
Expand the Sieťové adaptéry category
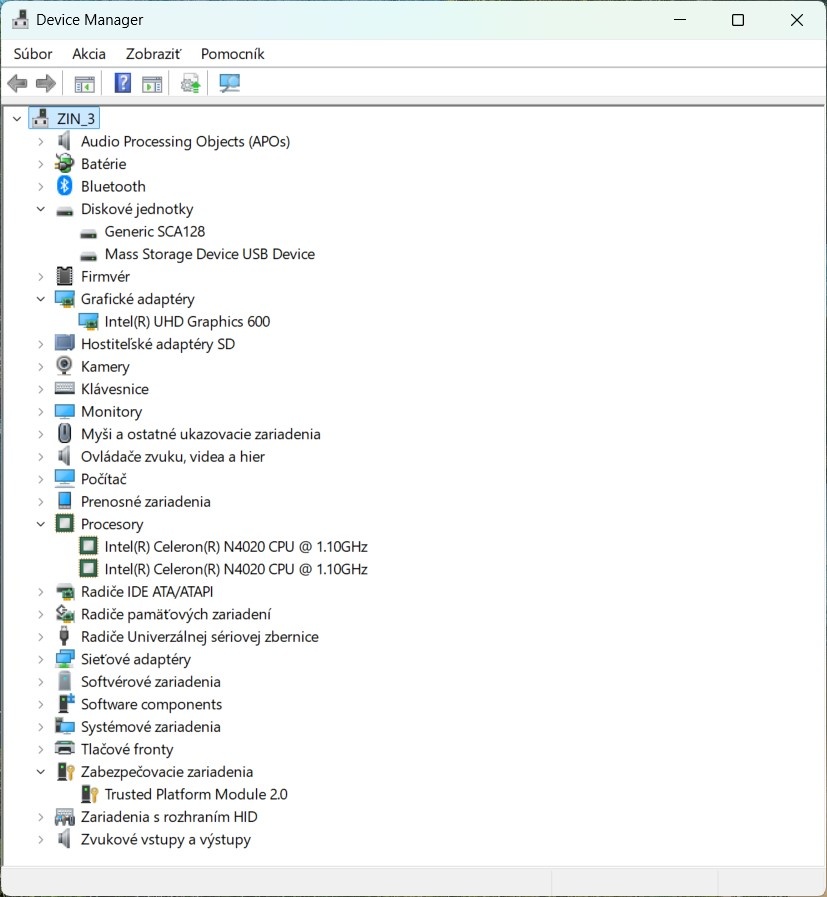point(41,659)
